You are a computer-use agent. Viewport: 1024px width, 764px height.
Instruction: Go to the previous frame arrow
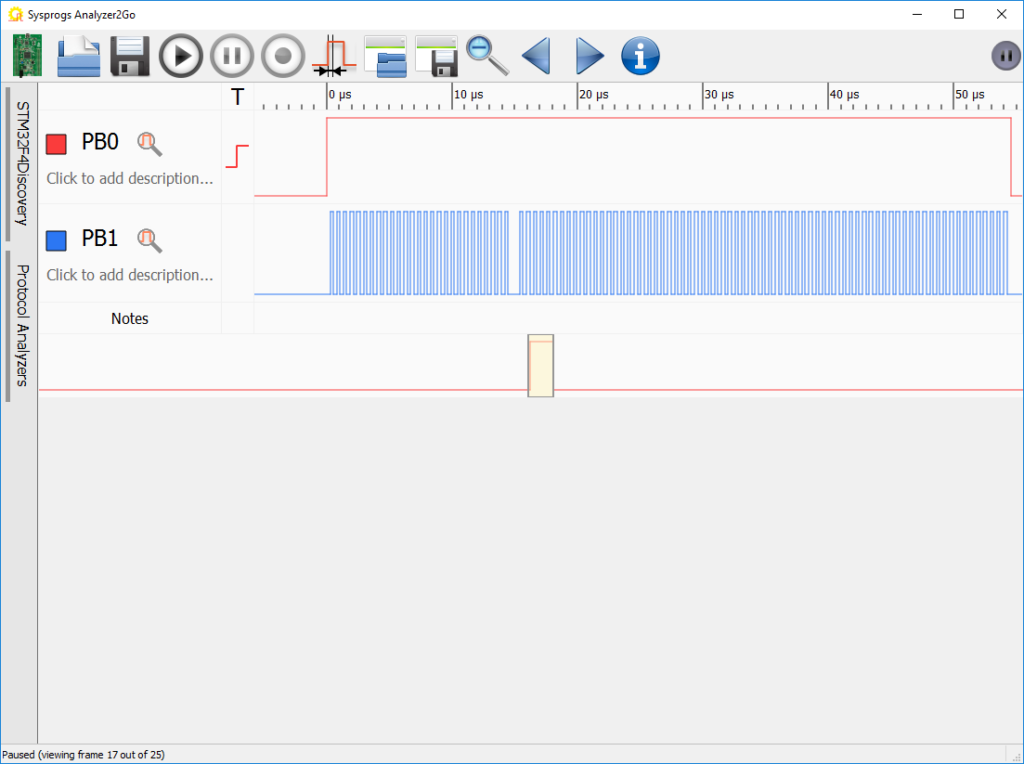tap(537, 56)
